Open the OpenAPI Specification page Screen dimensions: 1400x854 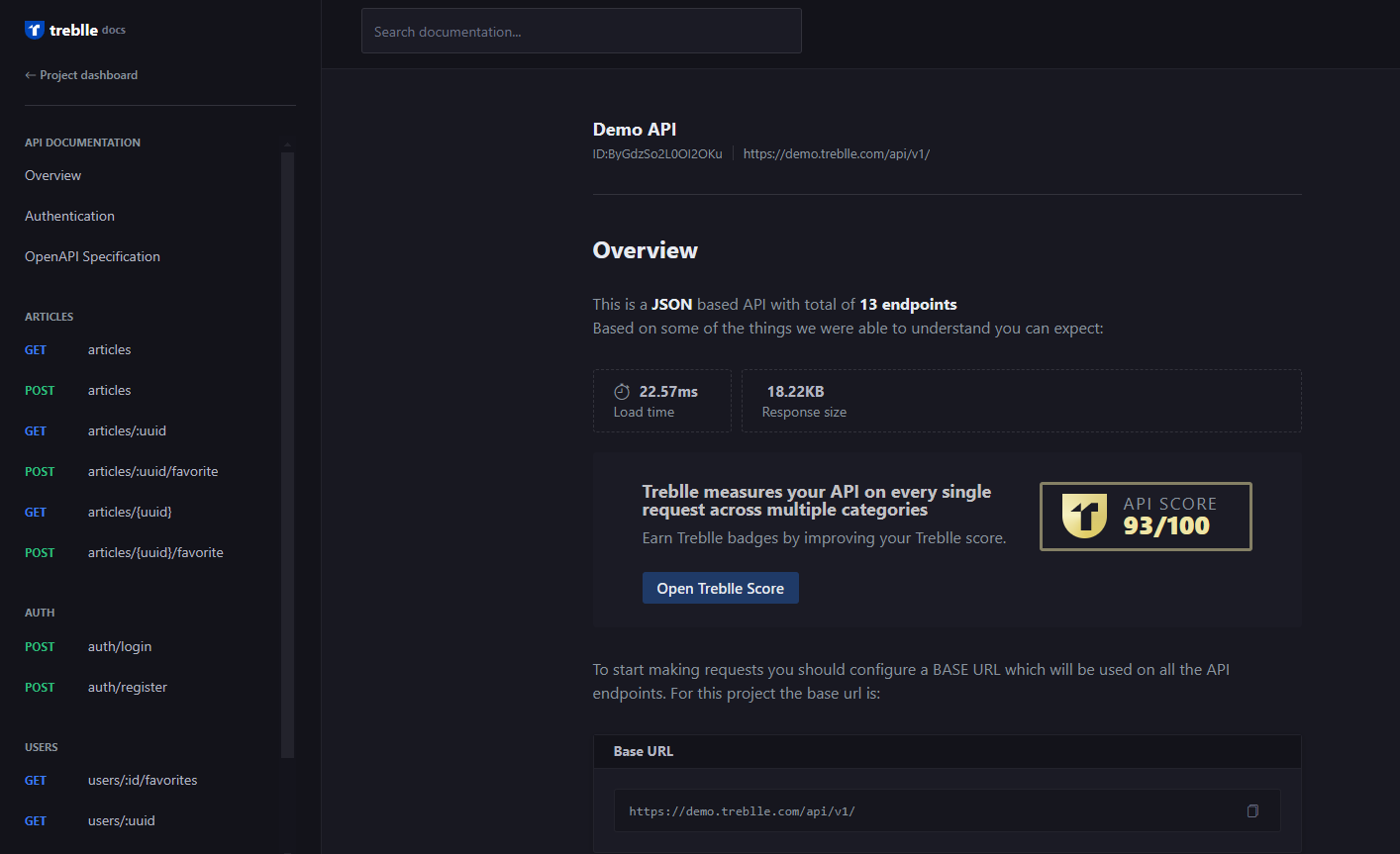coord(92,256)
